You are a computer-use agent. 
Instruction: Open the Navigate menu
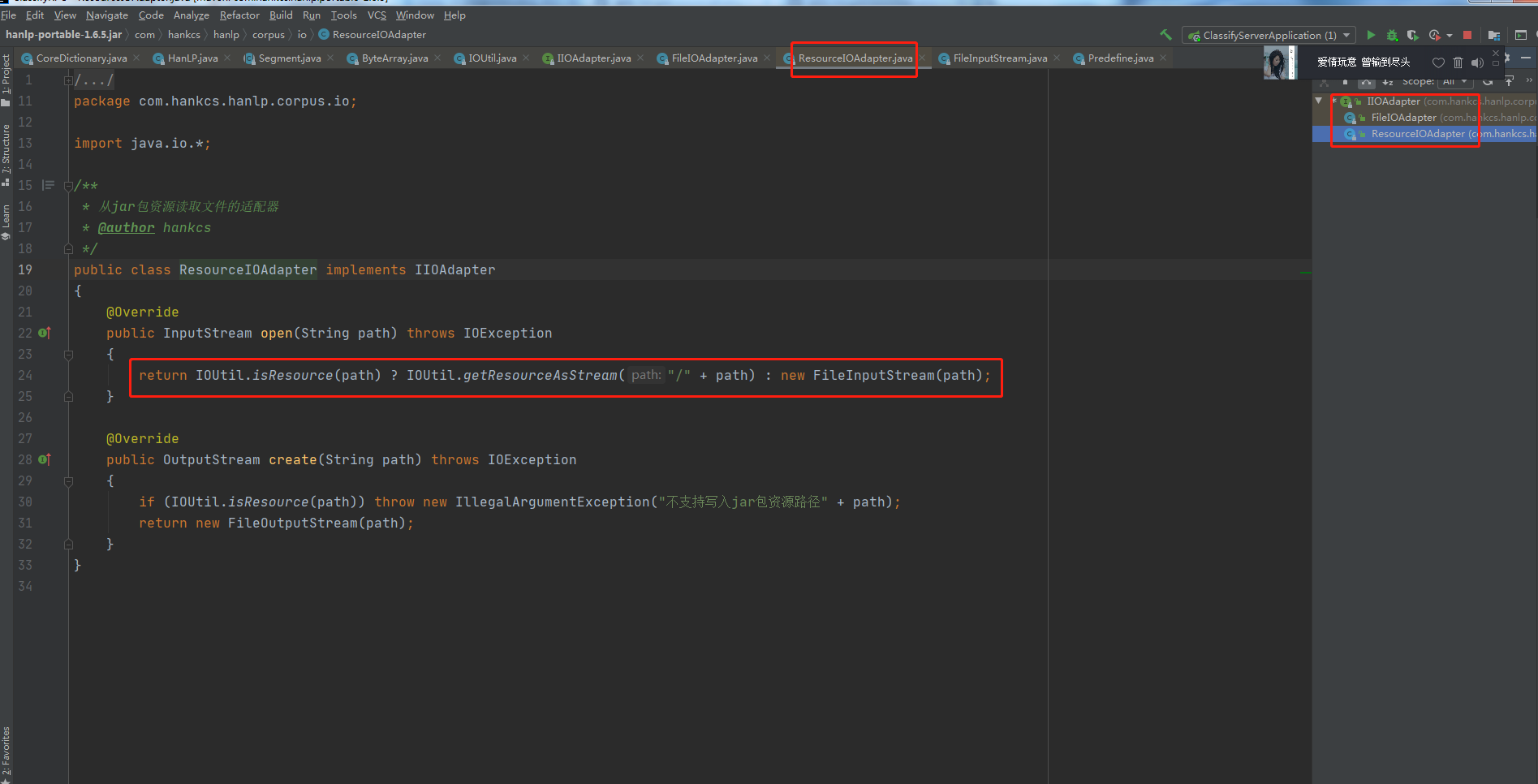pyautogui.click(x=107, y=15)
